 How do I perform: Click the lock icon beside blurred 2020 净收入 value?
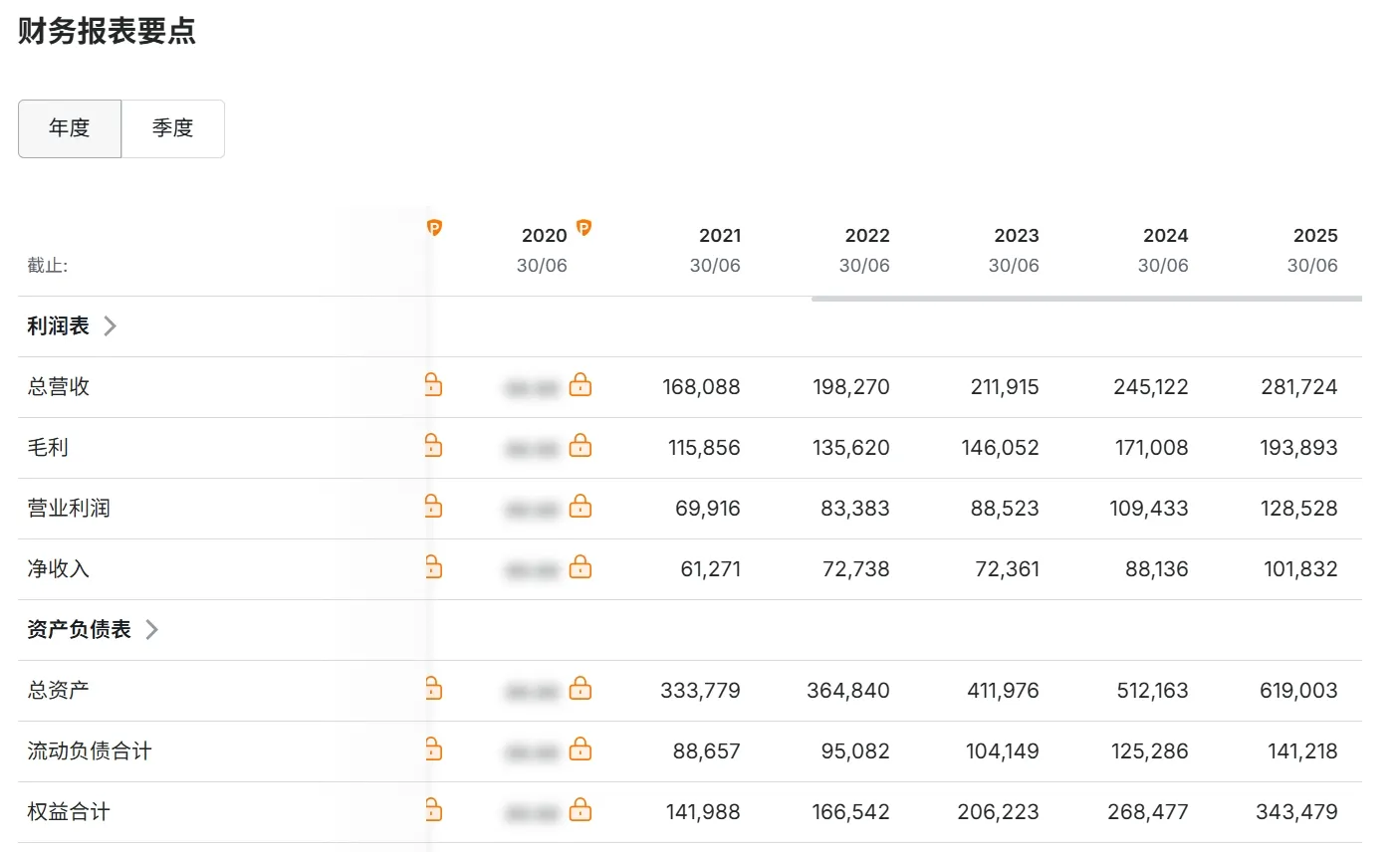tap(580, 567)
